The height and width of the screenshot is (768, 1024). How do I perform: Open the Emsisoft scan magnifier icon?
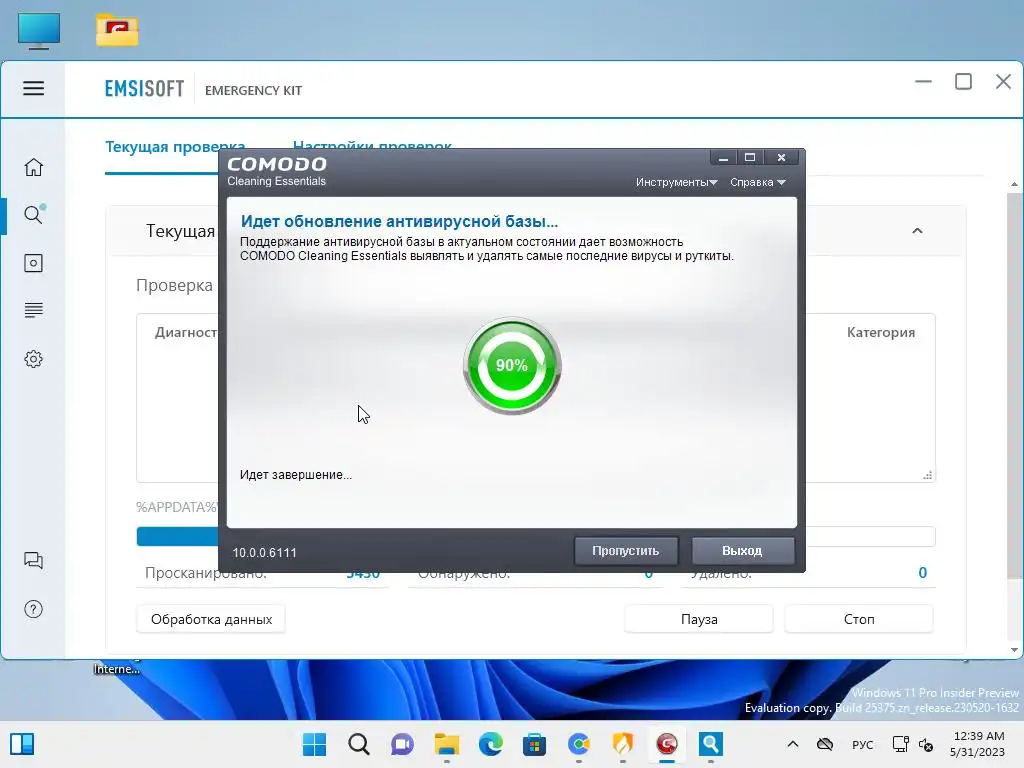pyautogui.click(x=33, y=214)
